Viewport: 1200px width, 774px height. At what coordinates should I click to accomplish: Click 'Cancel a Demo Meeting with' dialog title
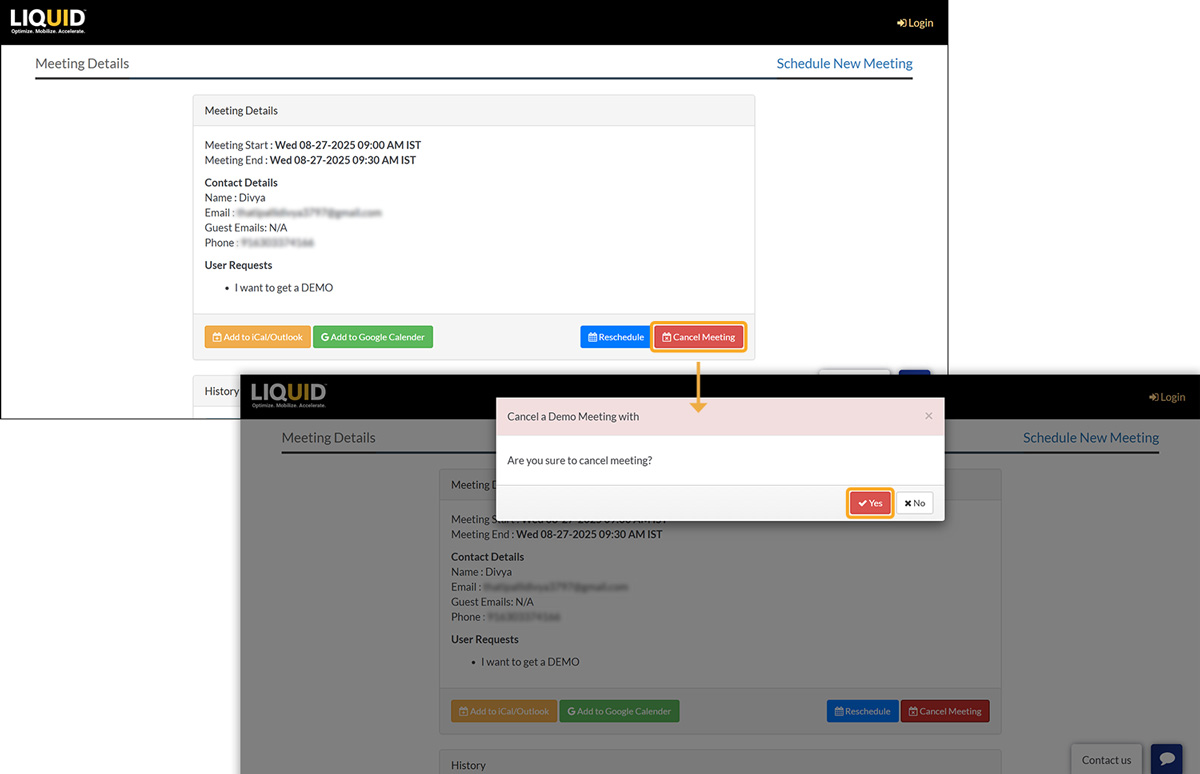573,416
